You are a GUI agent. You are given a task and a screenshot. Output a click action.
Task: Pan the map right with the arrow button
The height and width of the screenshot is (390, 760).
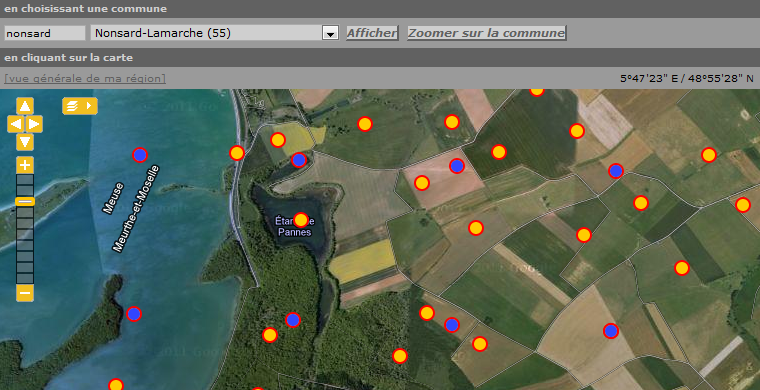[34, 124]
